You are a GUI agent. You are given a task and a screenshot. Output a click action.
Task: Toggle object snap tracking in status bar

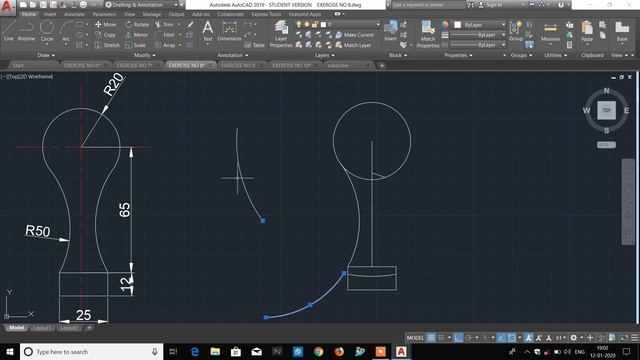501,338
